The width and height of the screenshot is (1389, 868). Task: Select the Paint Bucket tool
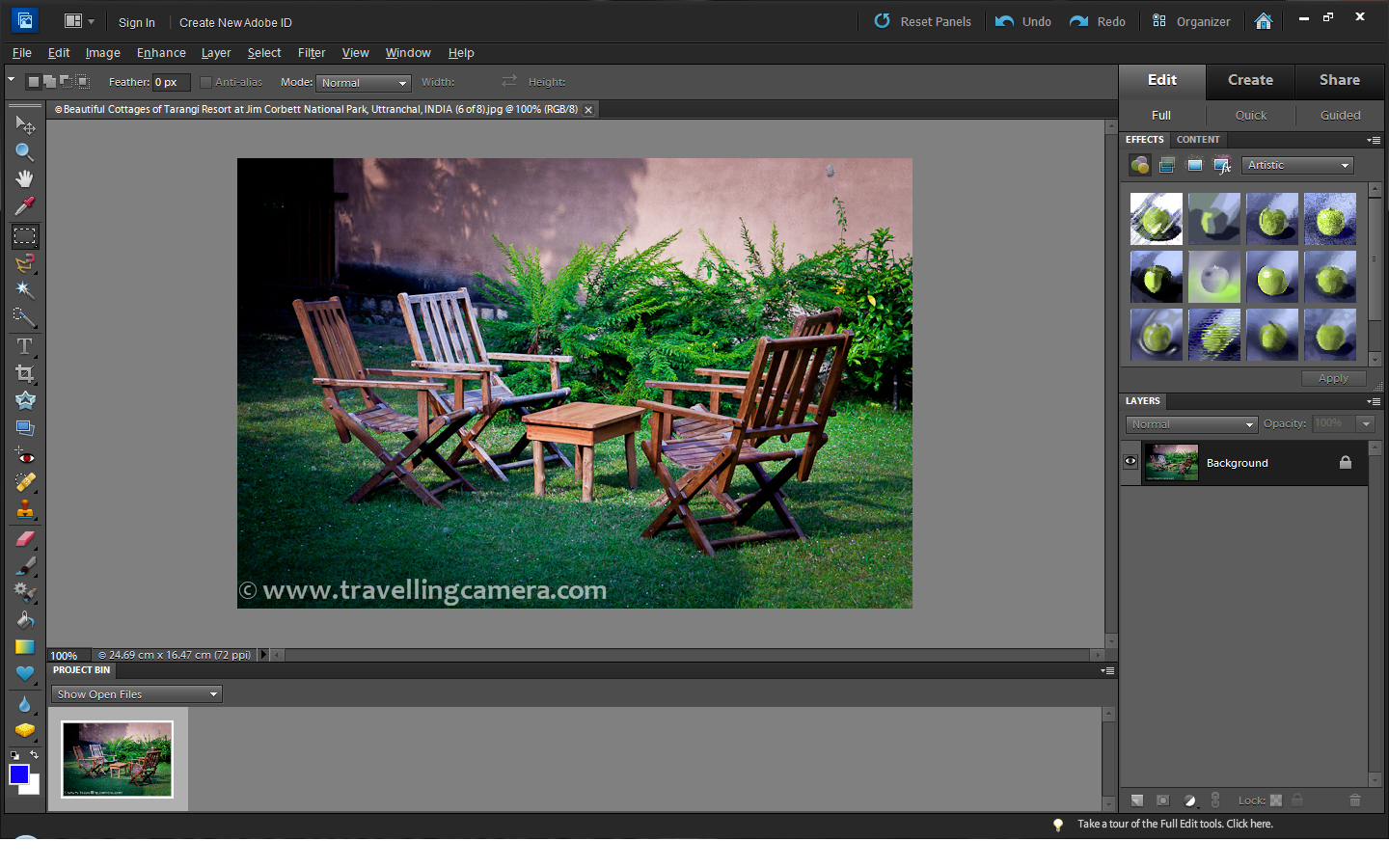coord(25,620)
